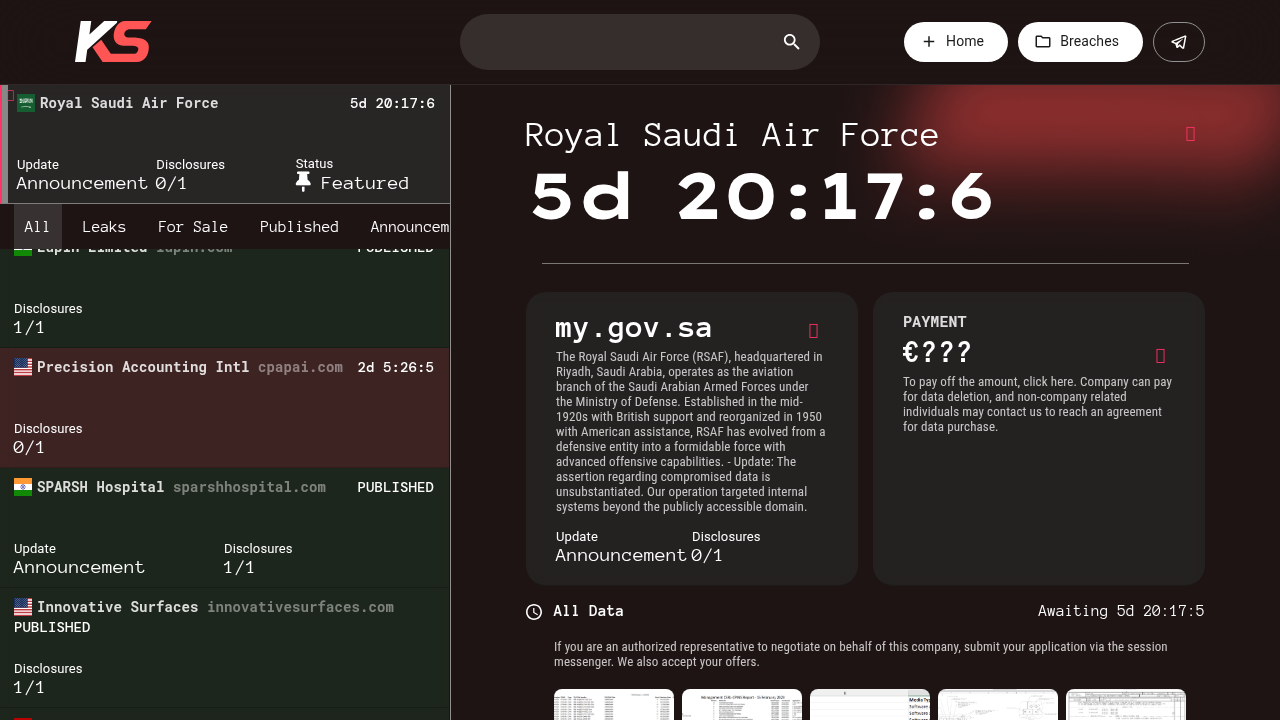Image resolution: width=1280 pixels, height=720 pixels.
Task: Click the €??? payment amount
Action: coord(937,353)
